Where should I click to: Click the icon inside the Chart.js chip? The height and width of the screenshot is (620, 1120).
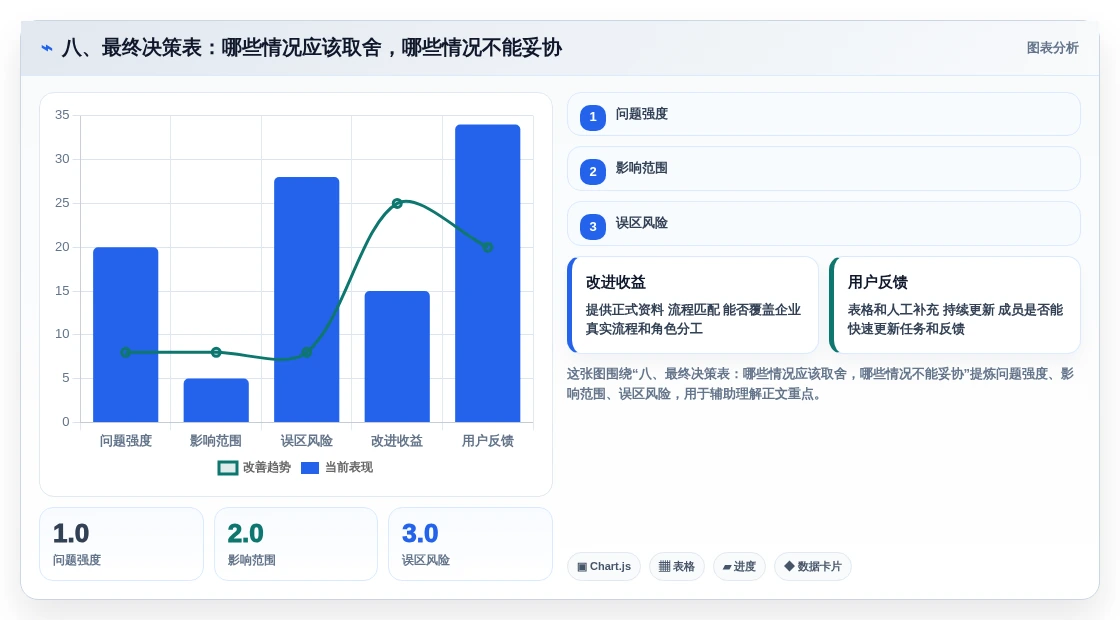[x=582, y=567]
